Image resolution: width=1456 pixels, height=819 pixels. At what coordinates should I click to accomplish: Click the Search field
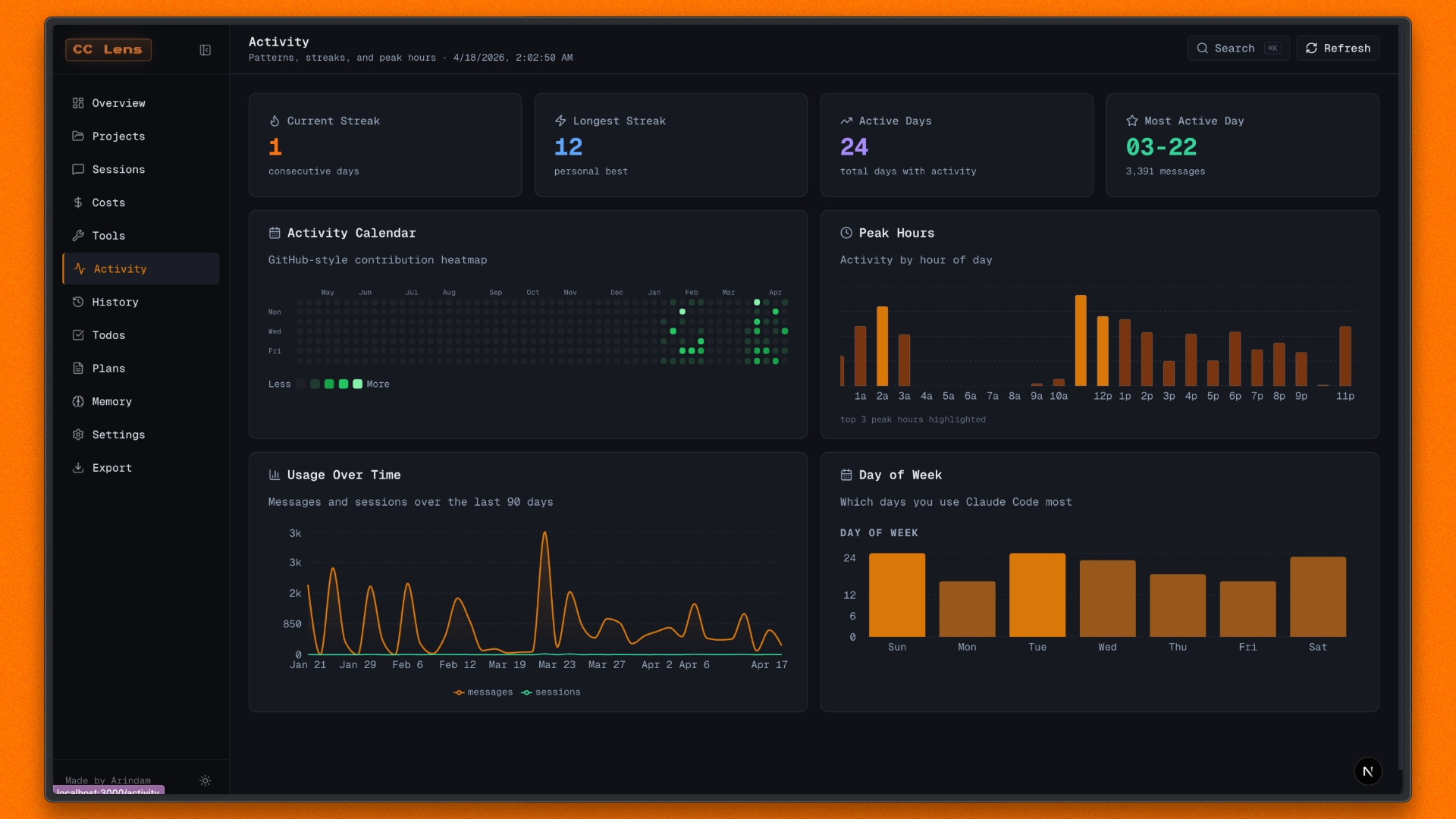point(1238,49)
